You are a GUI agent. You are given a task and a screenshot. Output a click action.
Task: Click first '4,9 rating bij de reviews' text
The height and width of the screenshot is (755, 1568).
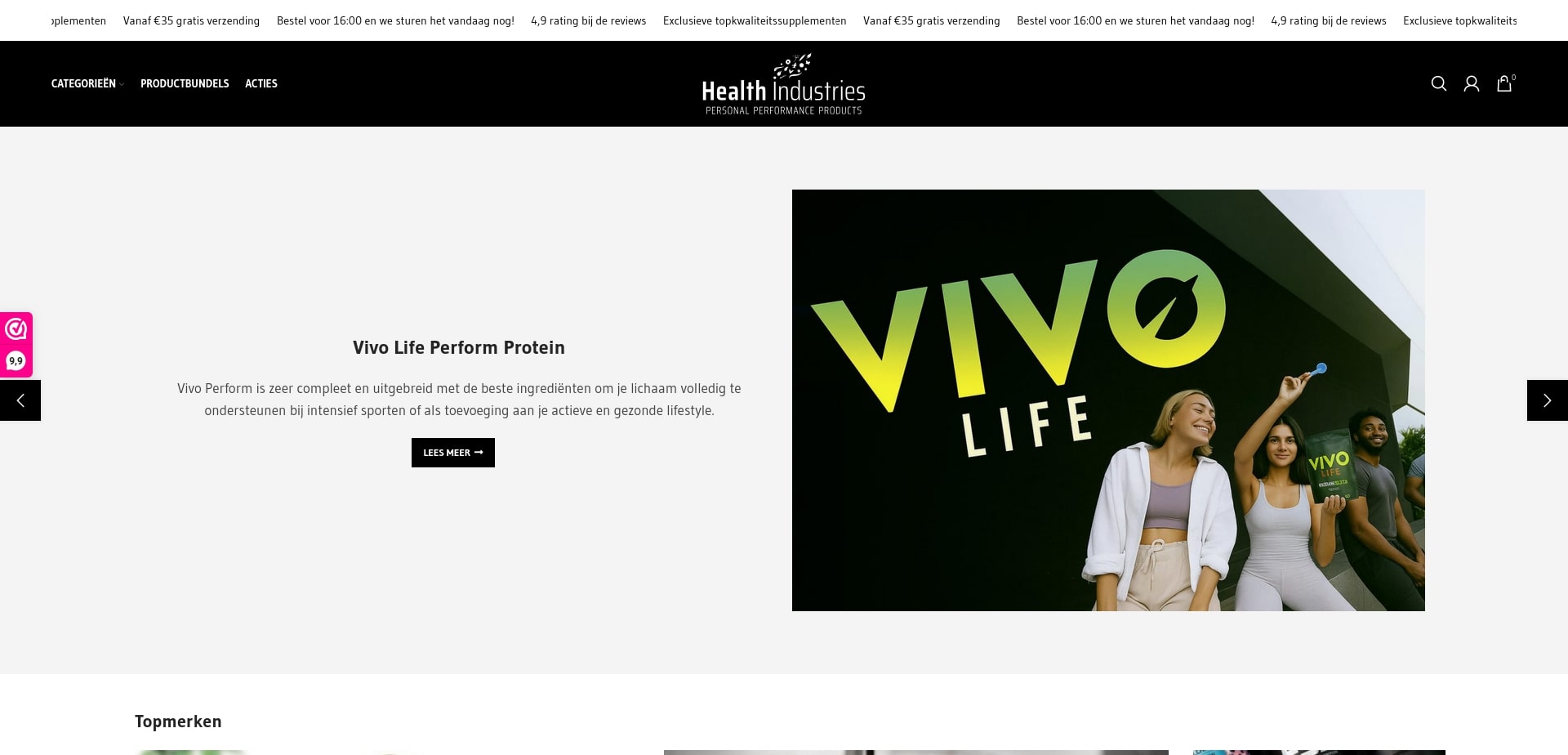(x=588, y=20)
